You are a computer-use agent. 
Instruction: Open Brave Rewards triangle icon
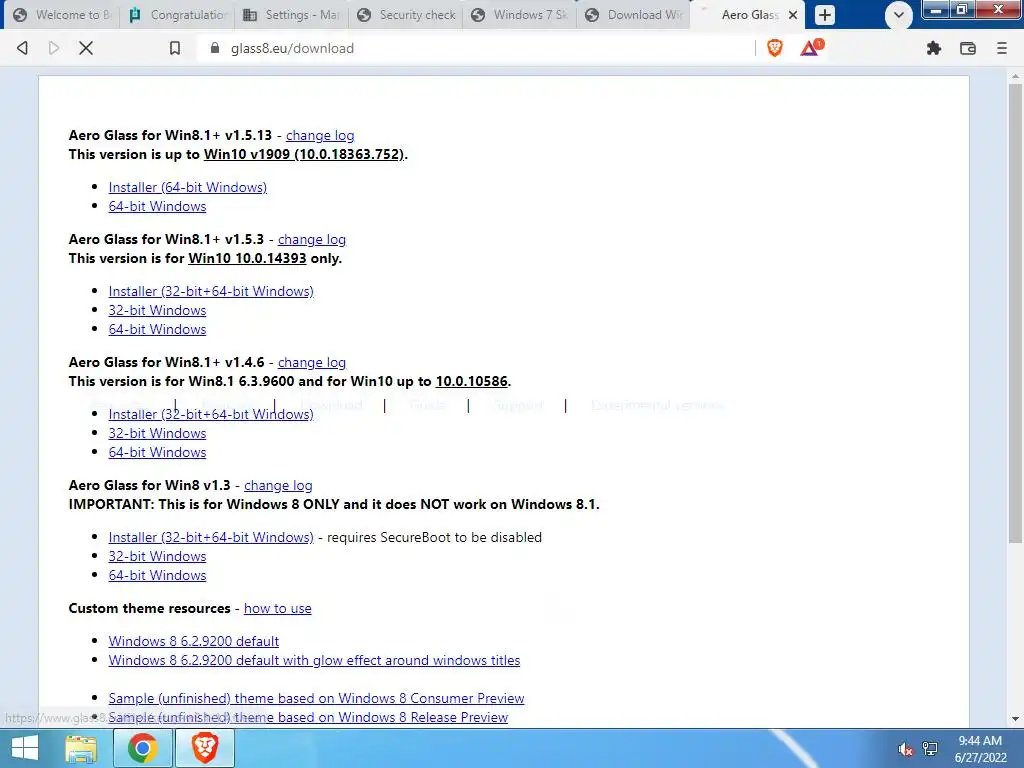point(810,48)
